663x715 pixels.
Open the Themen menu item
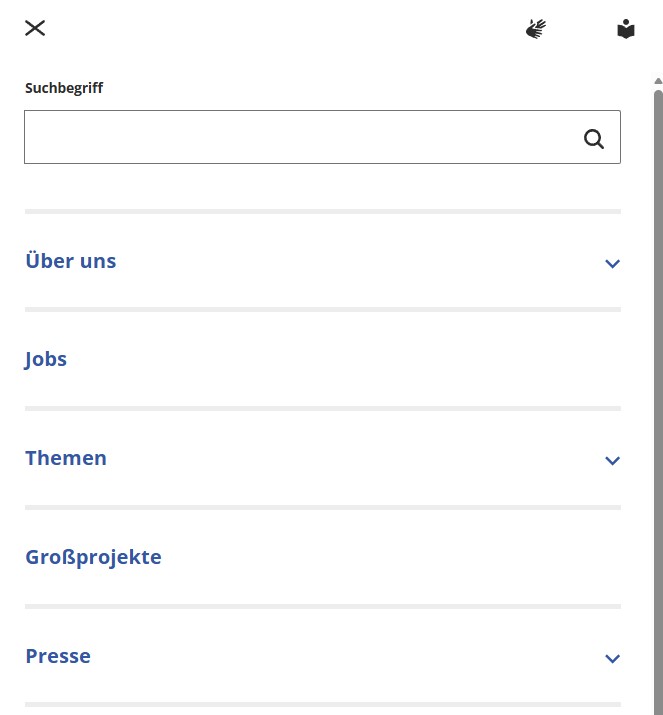tap(66, 458)
